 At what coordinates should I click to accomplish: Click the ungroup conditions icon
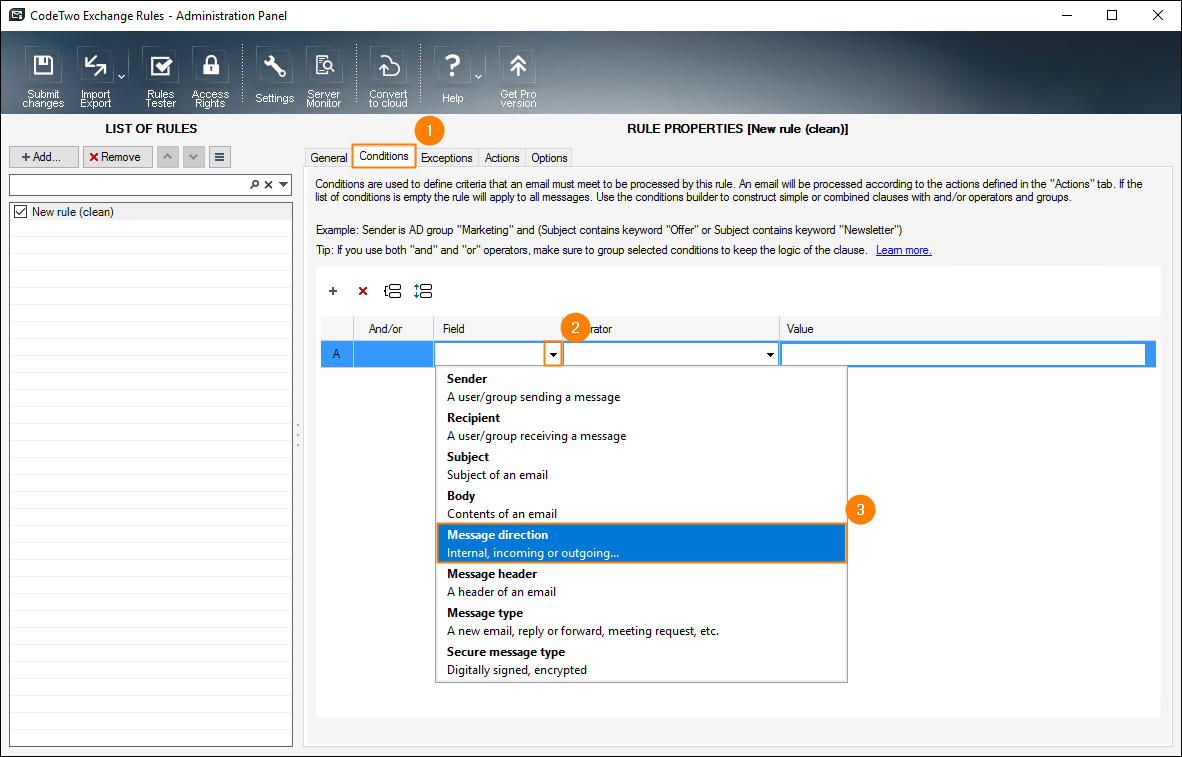[423, 291]
